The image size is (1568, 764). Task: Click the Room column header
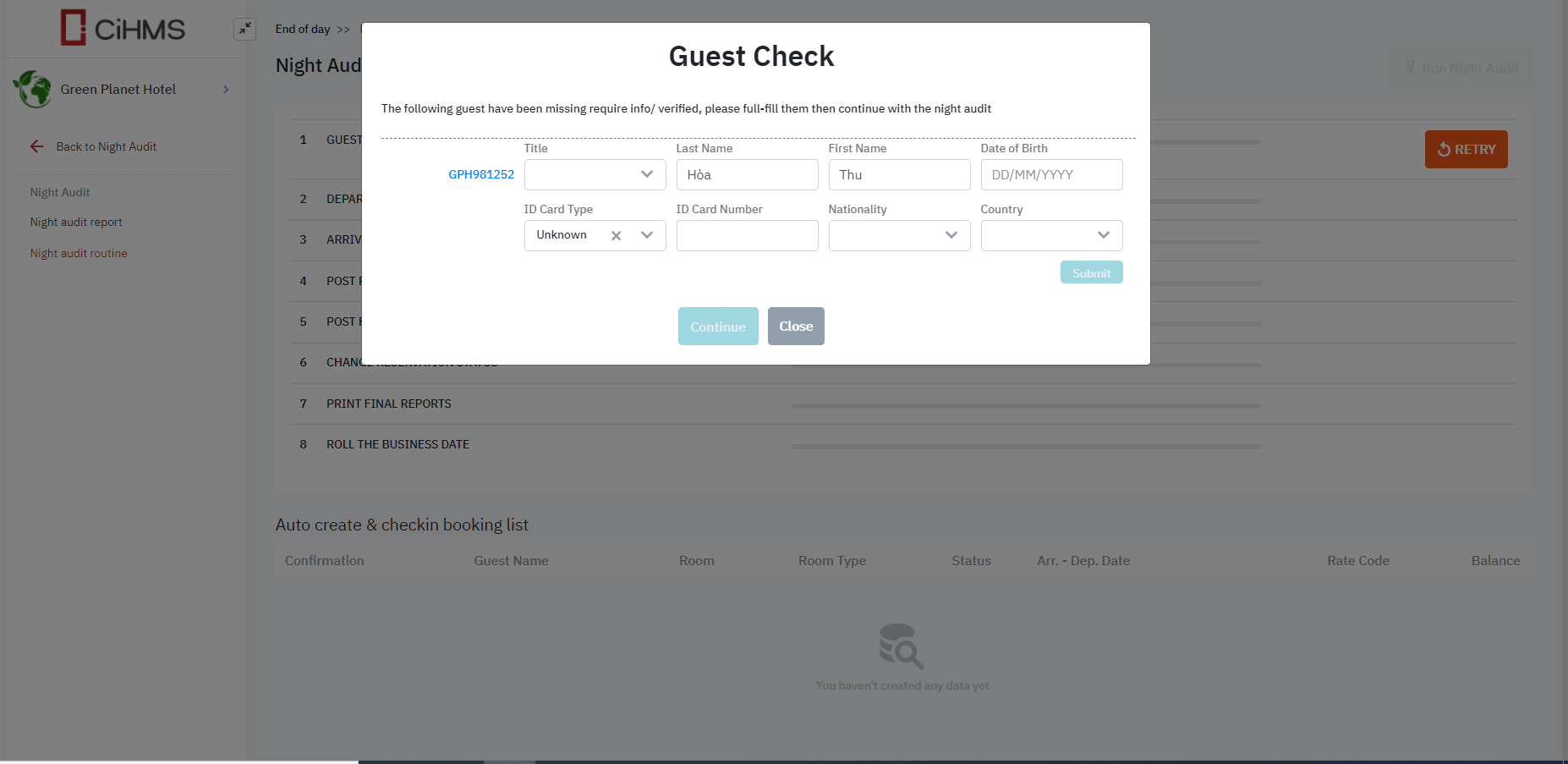click(697, 561)
